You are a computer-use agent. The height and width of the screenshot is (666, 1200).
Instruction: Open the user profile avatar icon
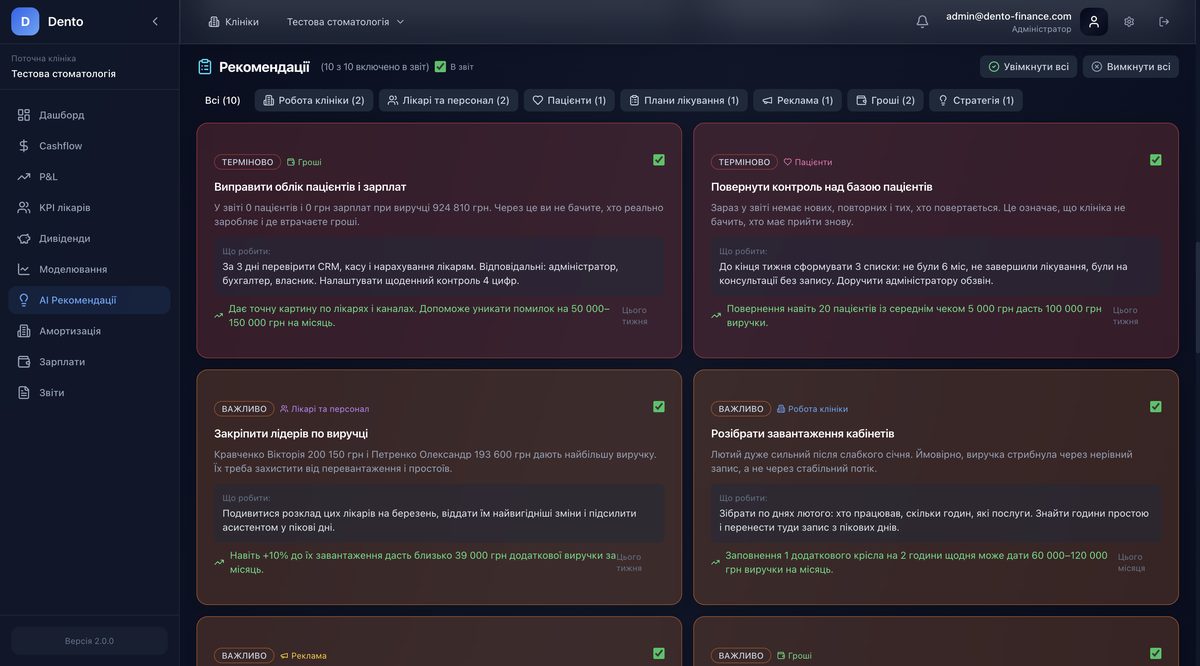[1094, 22]
